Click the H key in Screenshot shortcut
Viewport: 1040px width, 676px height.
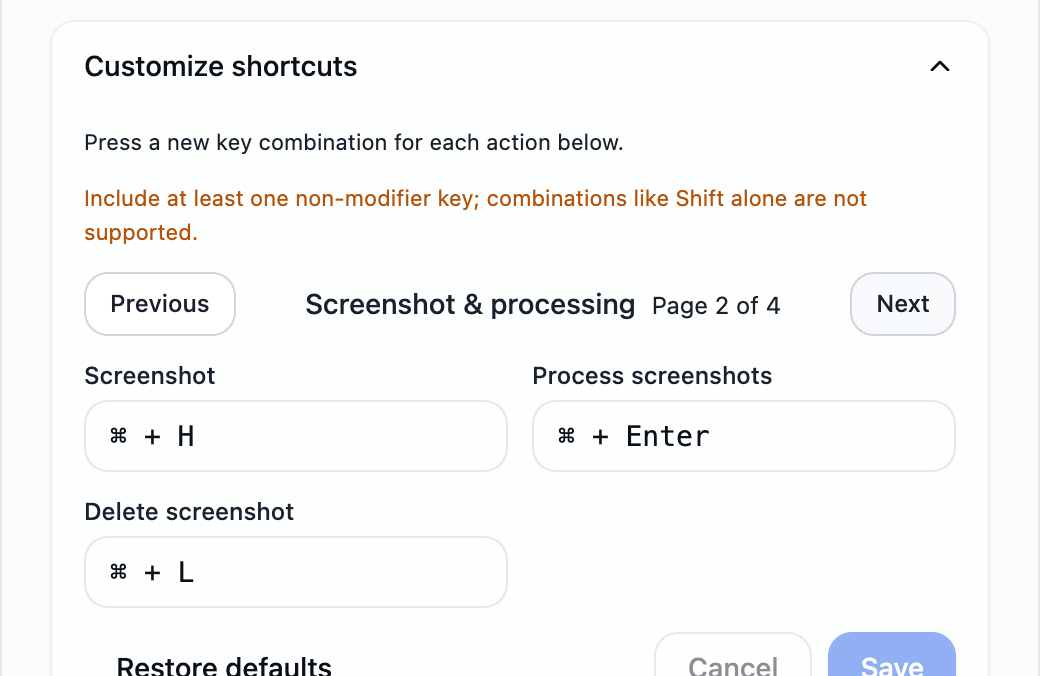(x=186, y=437)
